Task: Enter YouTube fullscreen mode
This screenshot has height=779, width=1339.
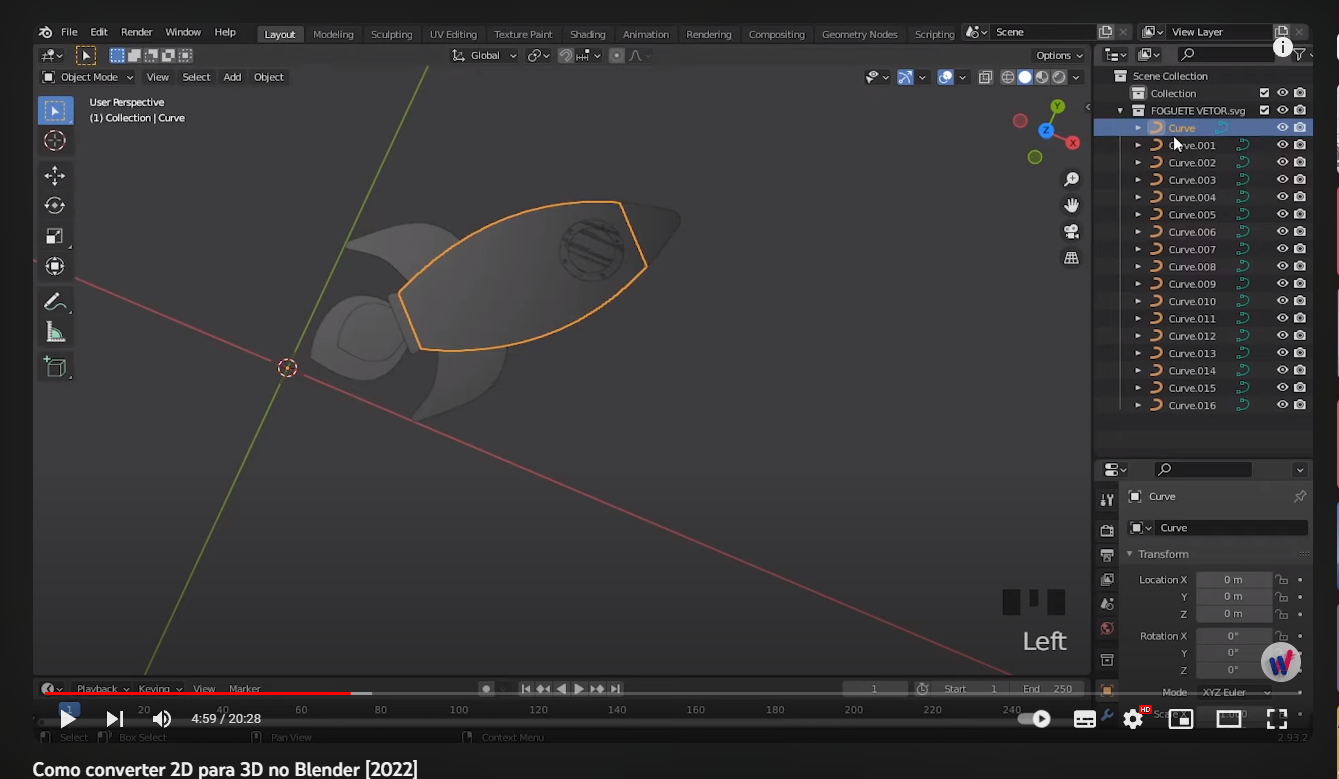Action: pos(1277,718)
